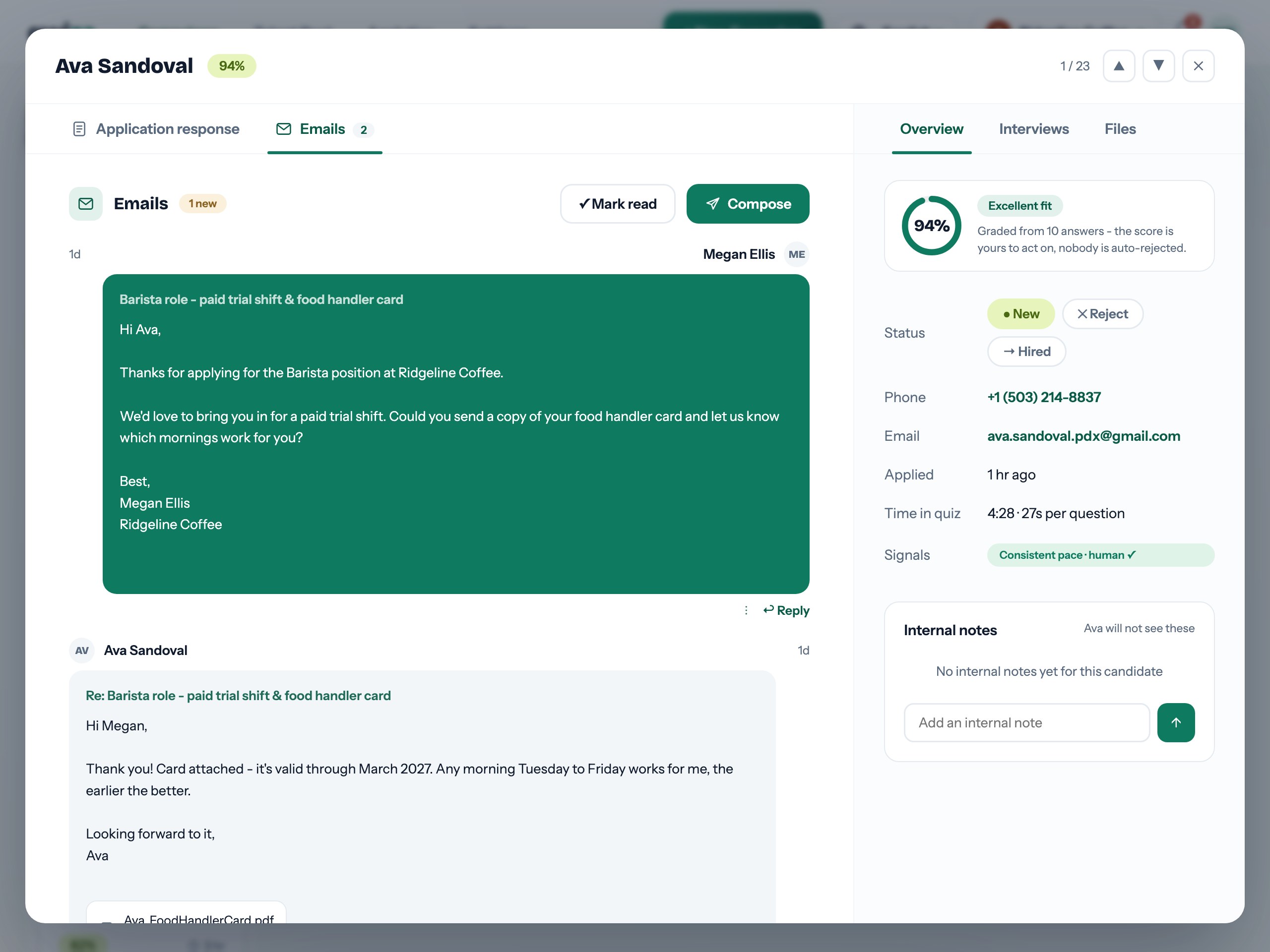Open the Files tab
The width and height of the screenshot is (1270, 952).
tap(1120, 129)
